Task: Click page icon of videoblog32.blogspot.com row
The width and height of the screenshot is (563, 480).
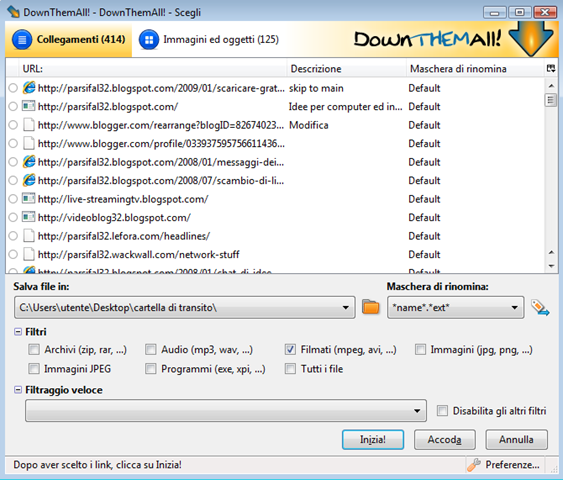Action: (x=29, y=217)
